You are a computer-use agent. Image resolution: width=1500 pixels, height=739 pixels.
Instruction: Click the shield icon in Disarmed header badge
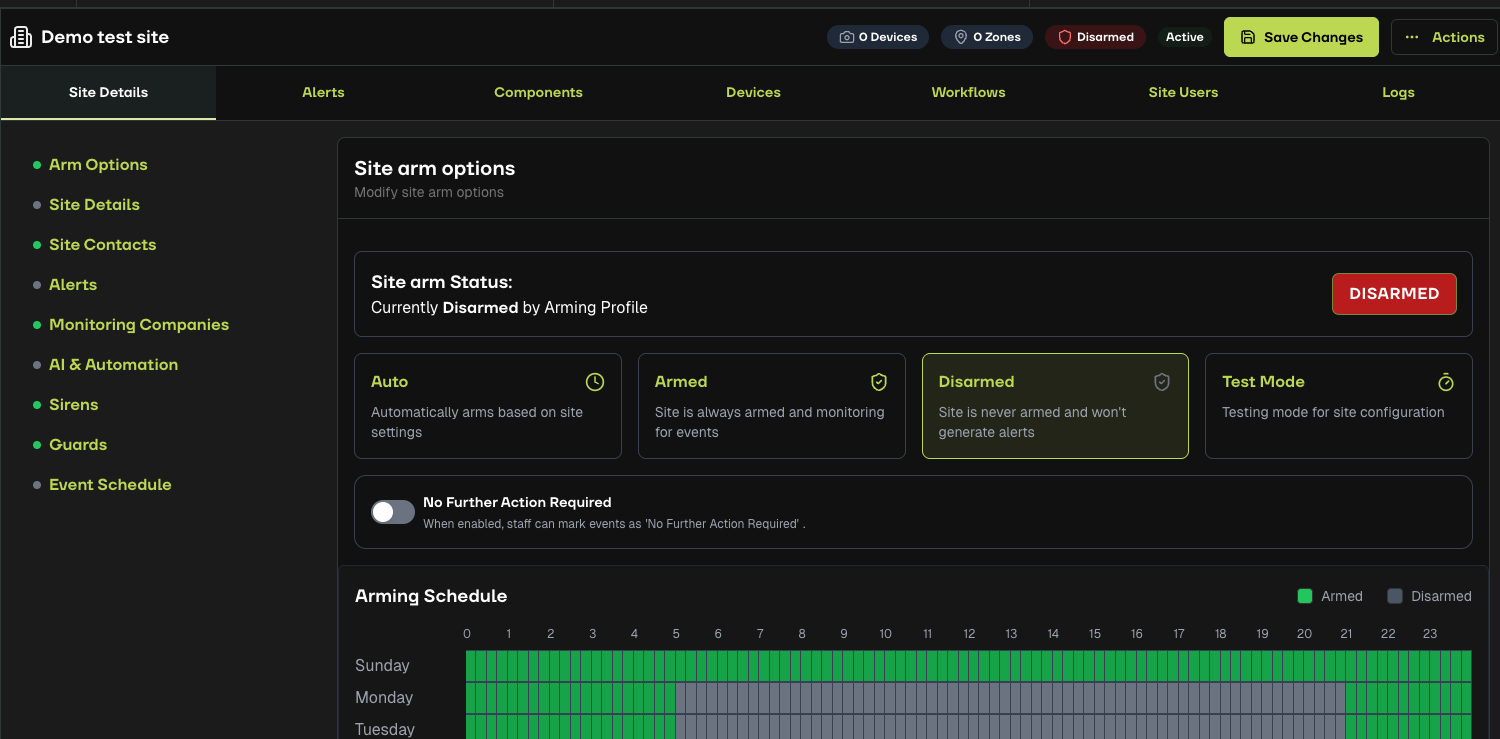point(1065,37)
